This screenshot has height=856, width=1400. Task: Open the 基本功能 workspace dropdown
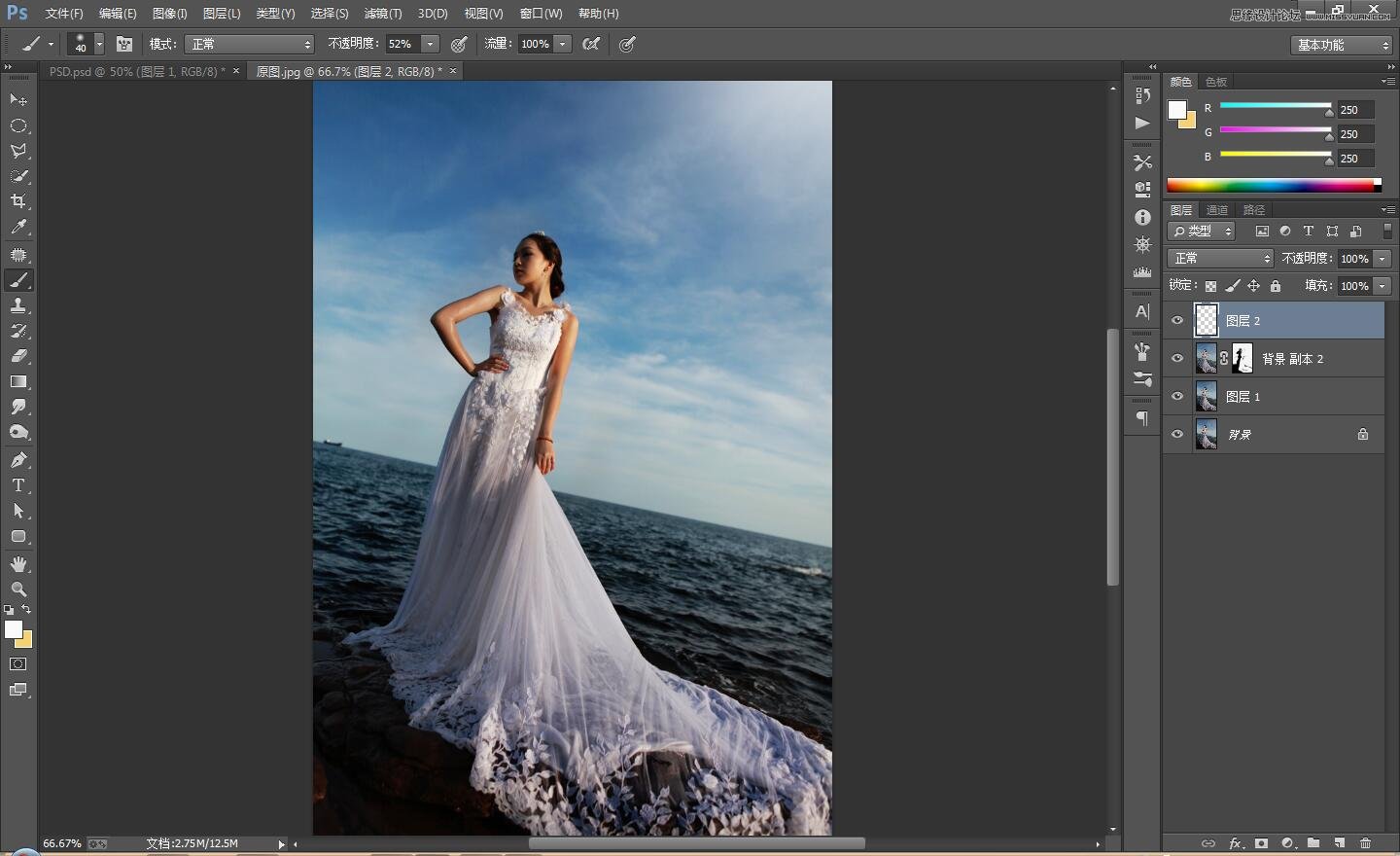tap(1343, 45)
